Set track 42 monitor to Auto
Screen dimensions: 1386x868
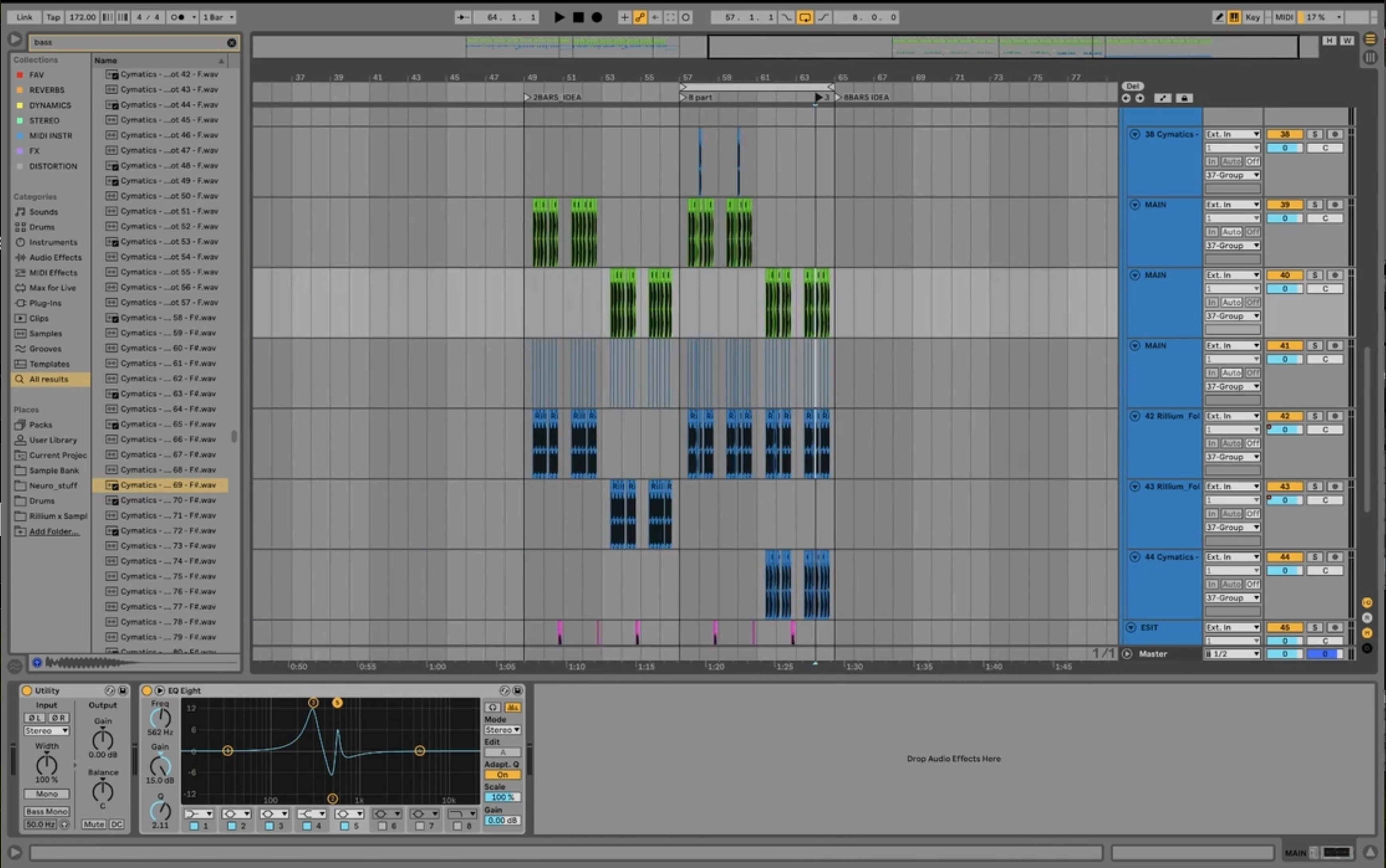(x=1231, y=444)
